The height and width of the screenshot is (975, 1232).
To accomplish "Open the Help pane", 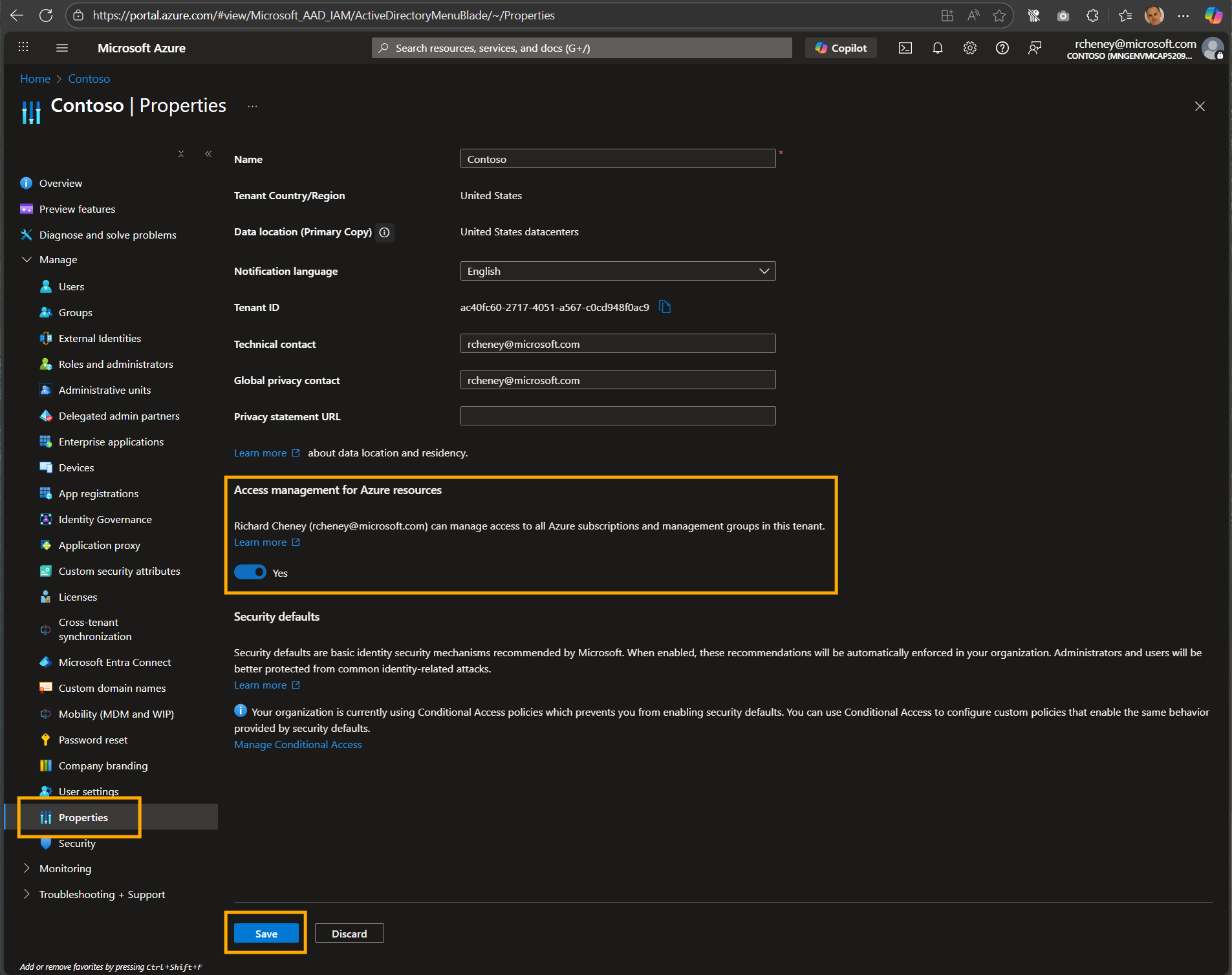I will [x=1002, y=47].
